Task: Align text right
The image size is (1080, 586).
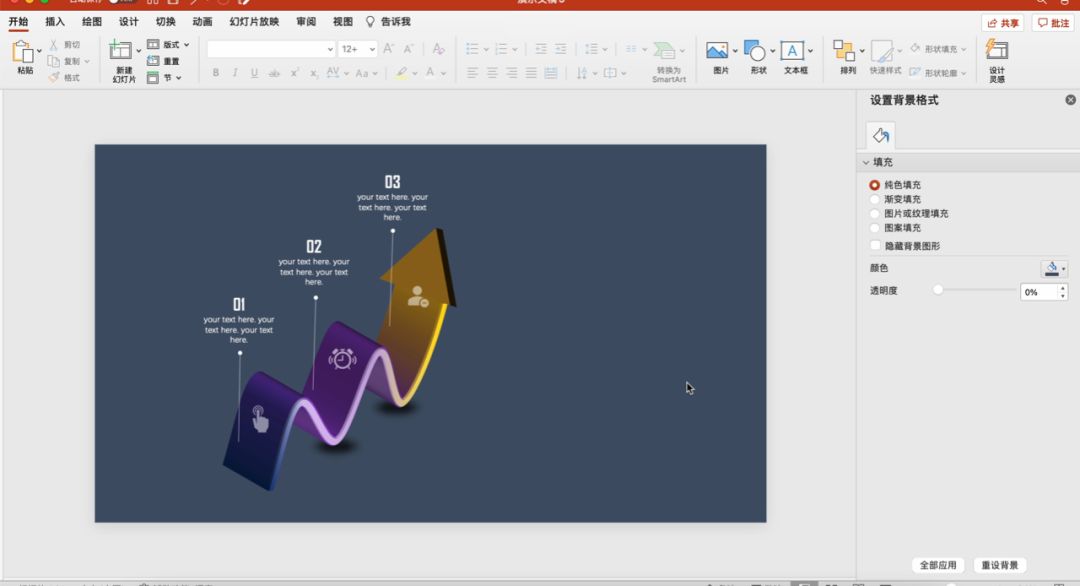Action: click(511, 73)
